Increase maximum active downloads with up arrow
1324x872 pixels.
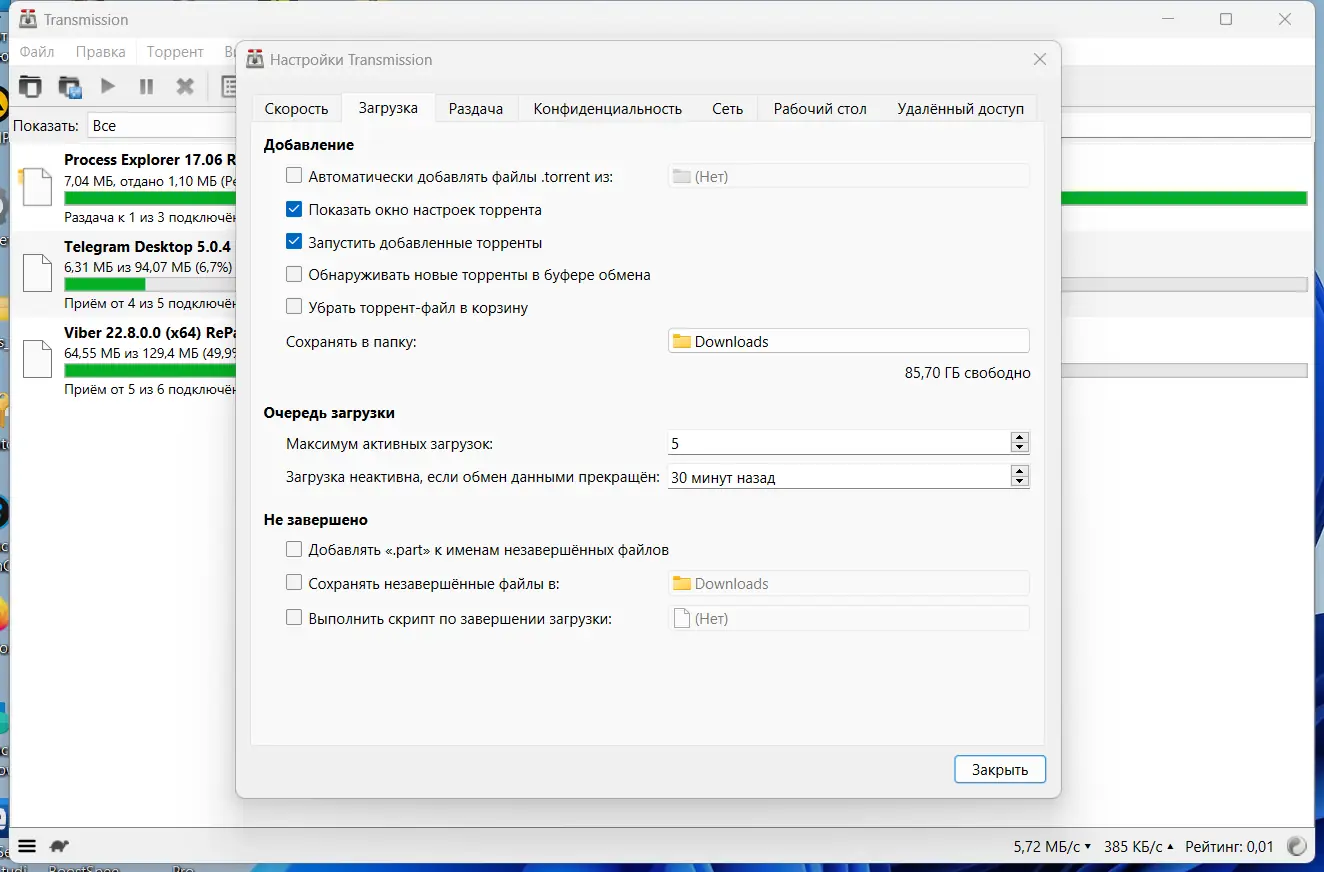[1020, 437]
